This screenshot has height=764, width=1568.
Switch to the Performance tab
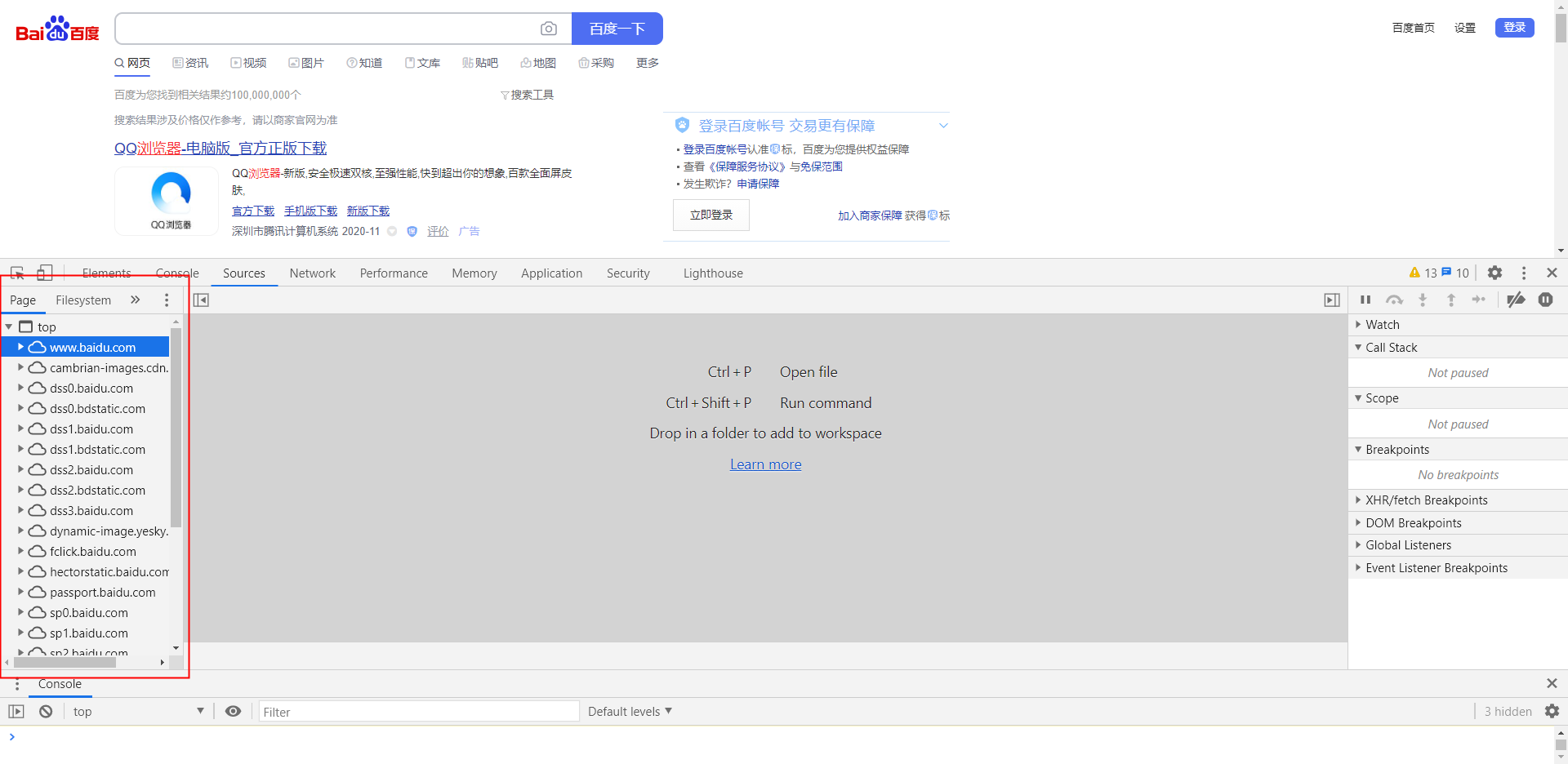point(394,273)
